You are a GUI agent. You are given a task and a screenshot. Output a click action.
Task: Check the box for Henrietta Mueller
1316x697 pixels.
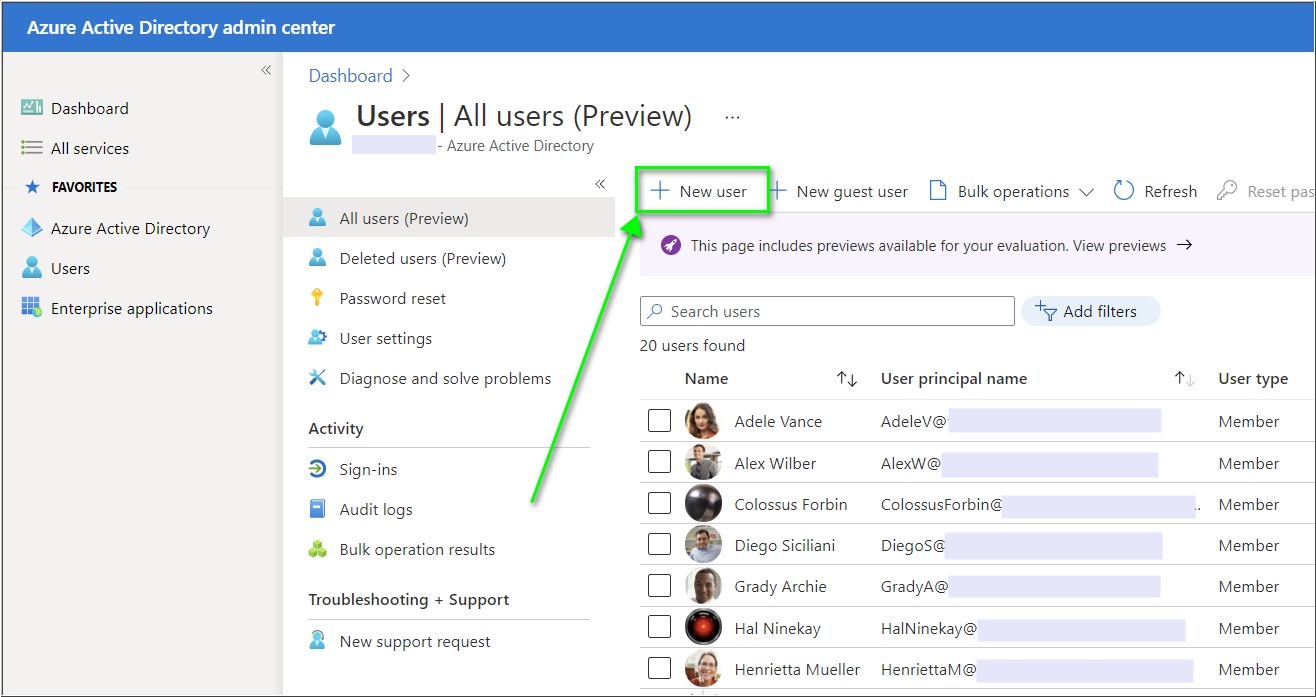pos(659,668)
